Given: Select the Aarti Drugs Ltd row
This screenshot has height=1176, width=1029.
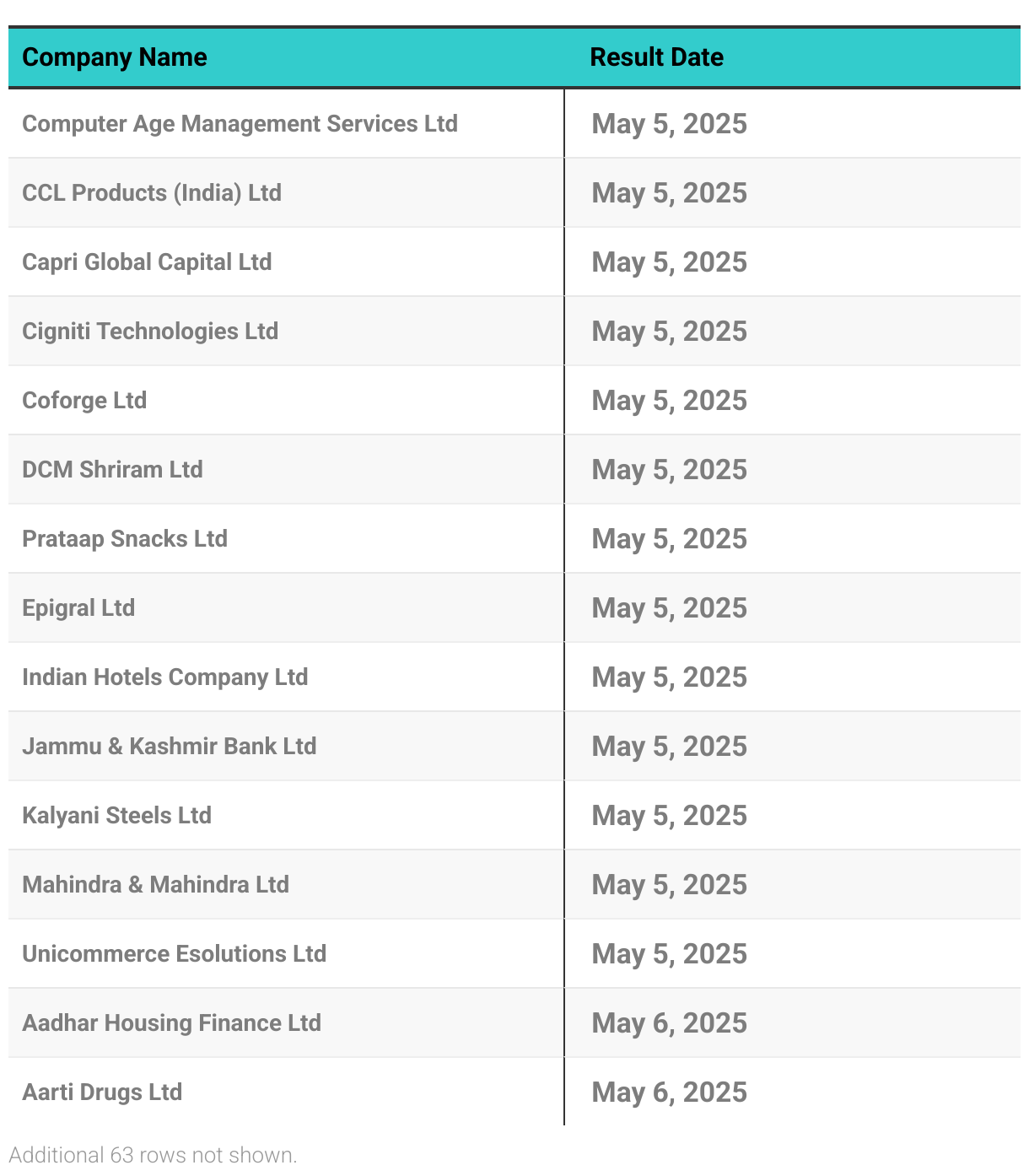Looking at the screenshot, I should (514, 1092).
